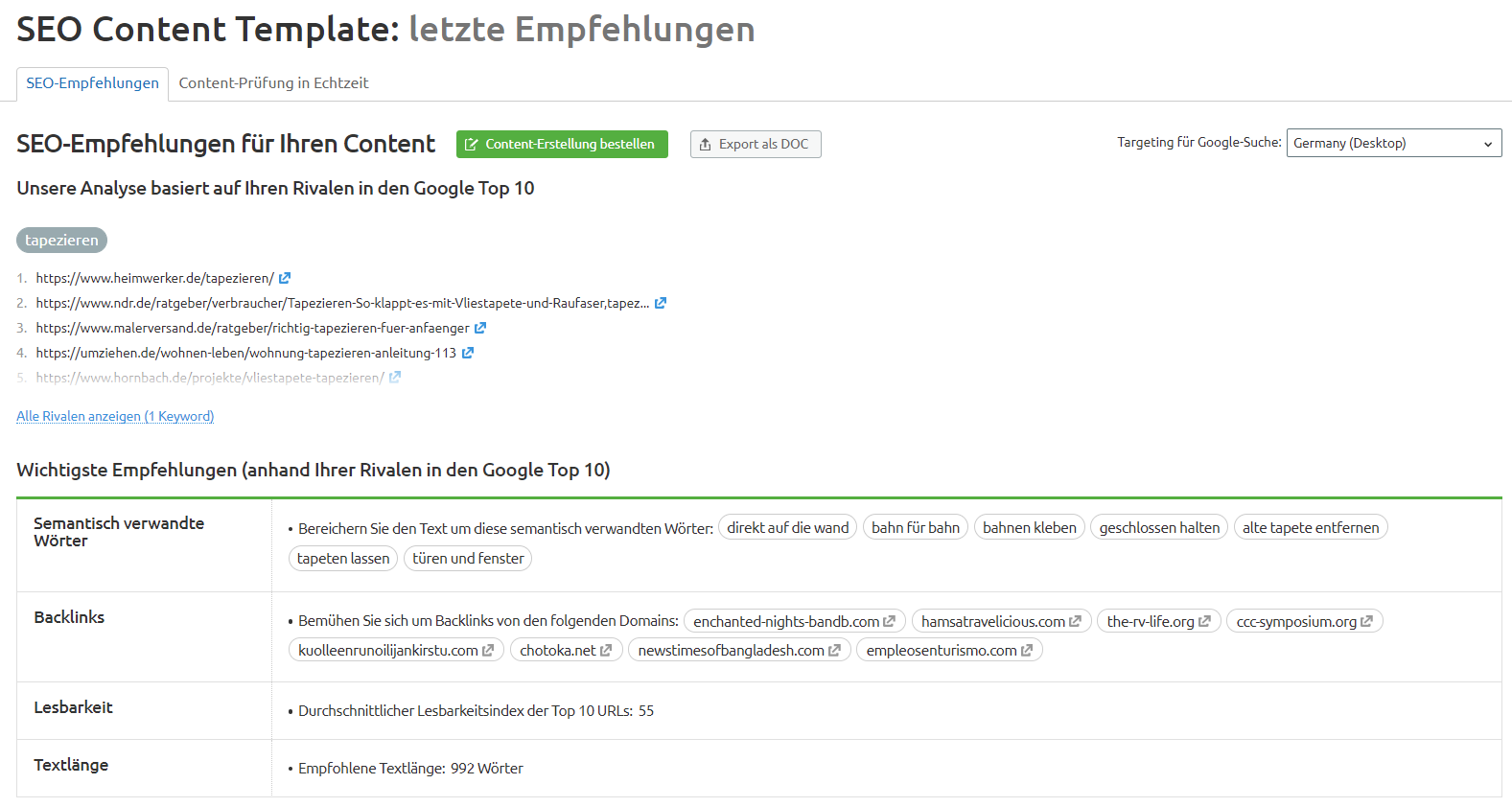Image resolution: width=1512 pixels, height=807 pixels.
Task: Click external icon beside enchanted-nights-bandb.com
Action: [890, 621]
